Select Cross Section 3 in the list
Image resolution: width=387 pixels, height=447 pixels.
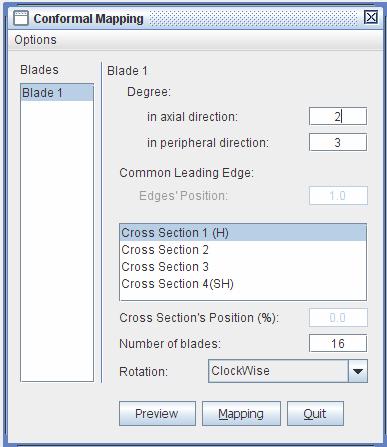[x=243, y=267]
